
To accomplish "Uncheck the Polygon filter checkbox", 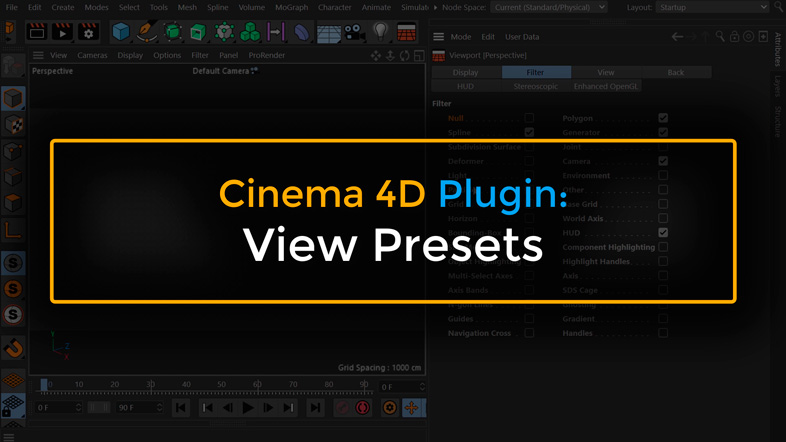I will tap(663, 118).
